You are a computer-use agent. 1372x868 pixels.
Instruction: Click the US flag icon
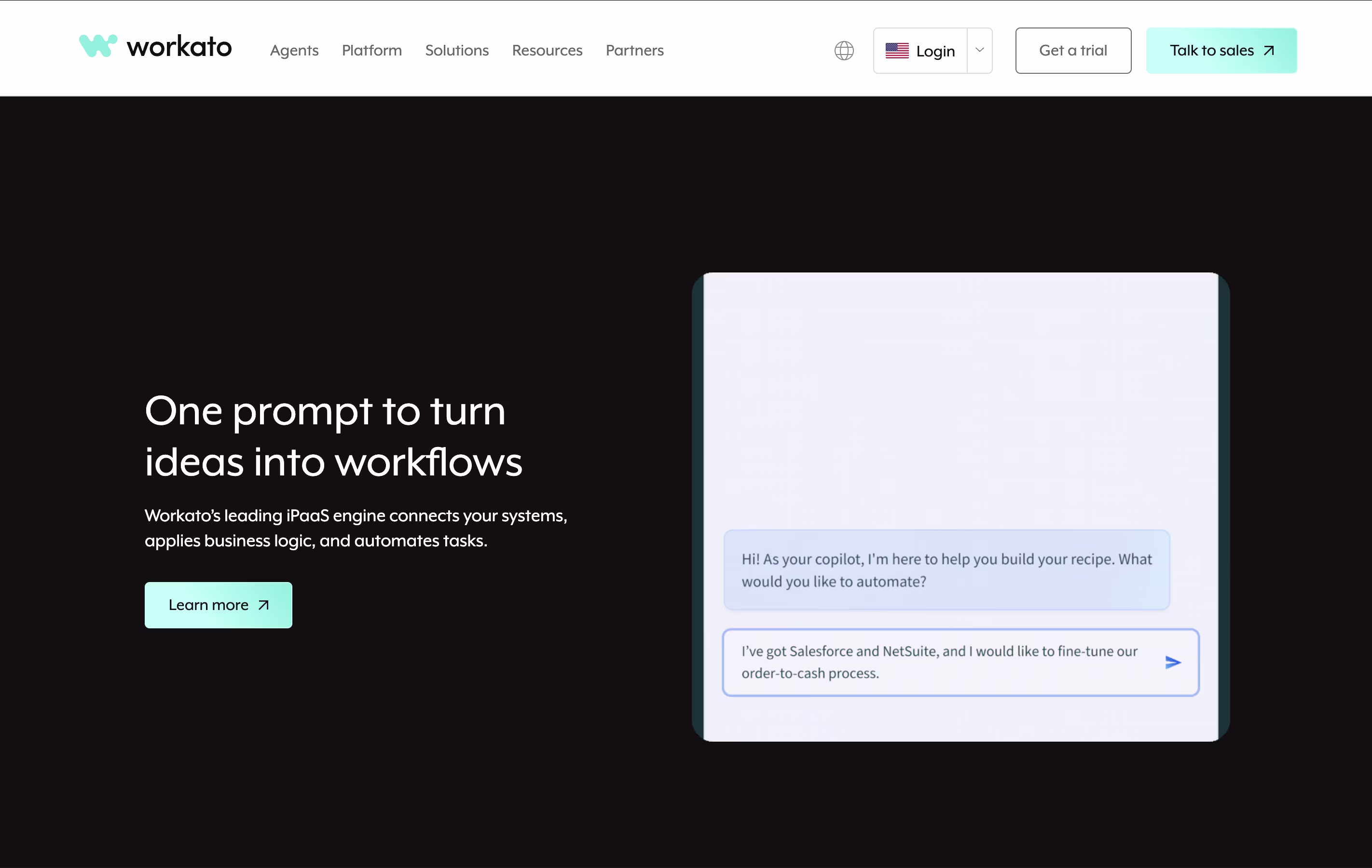897,51
